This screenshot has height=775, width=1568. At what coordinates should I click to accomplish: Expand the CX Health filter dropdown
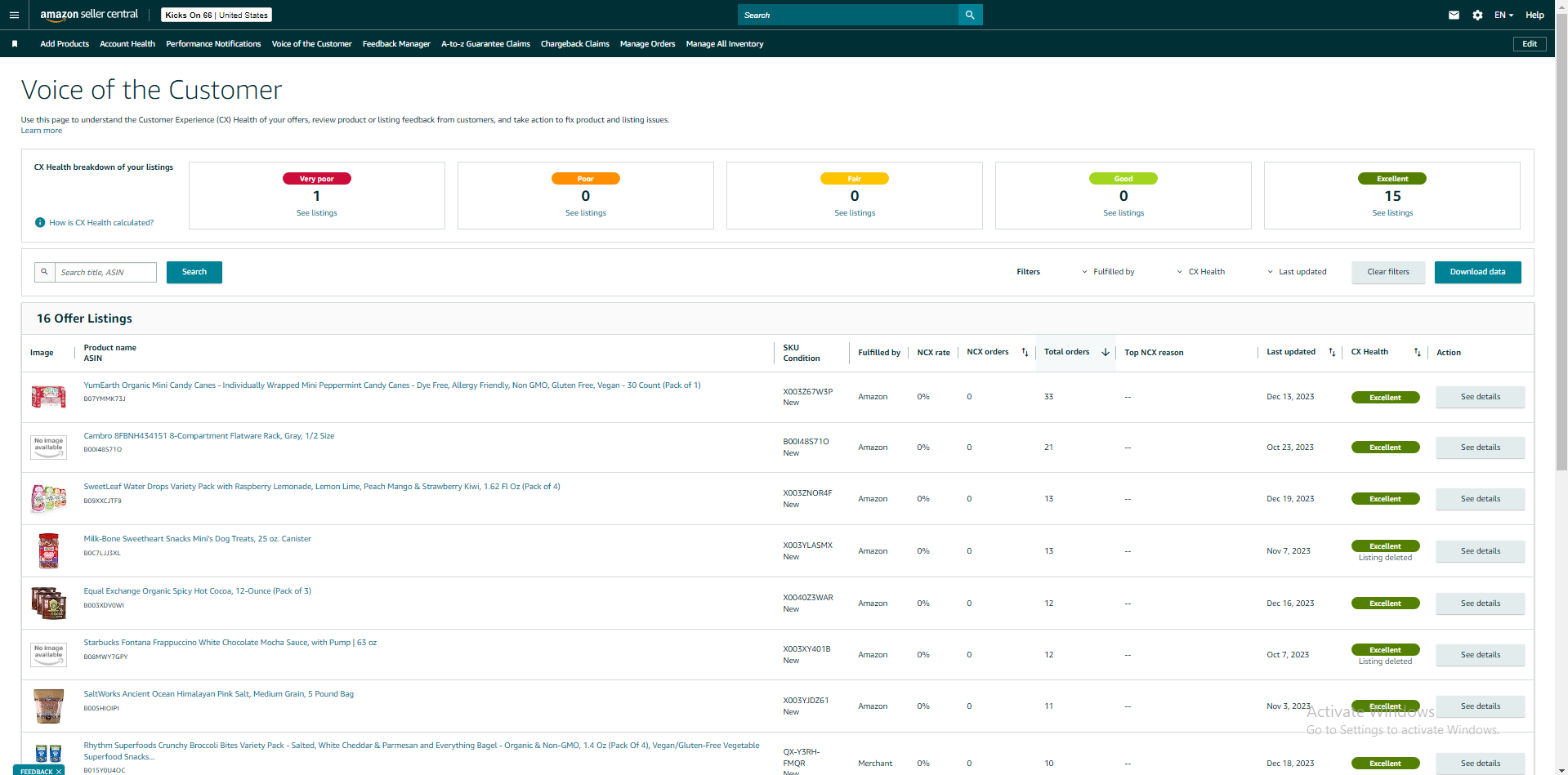[1201, 272]
